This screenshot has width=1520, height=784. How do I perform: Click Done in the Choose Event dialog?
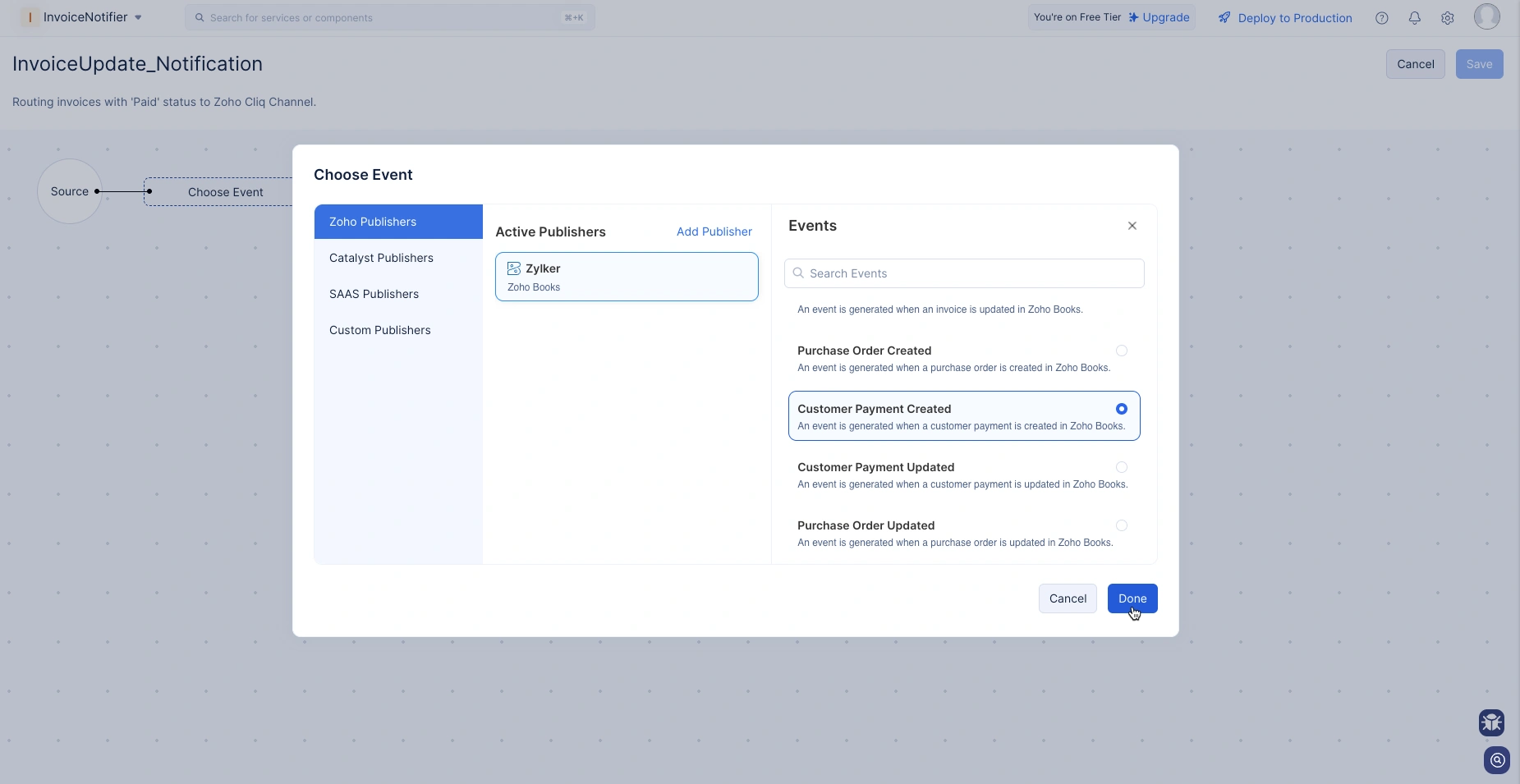(1132, 598)
